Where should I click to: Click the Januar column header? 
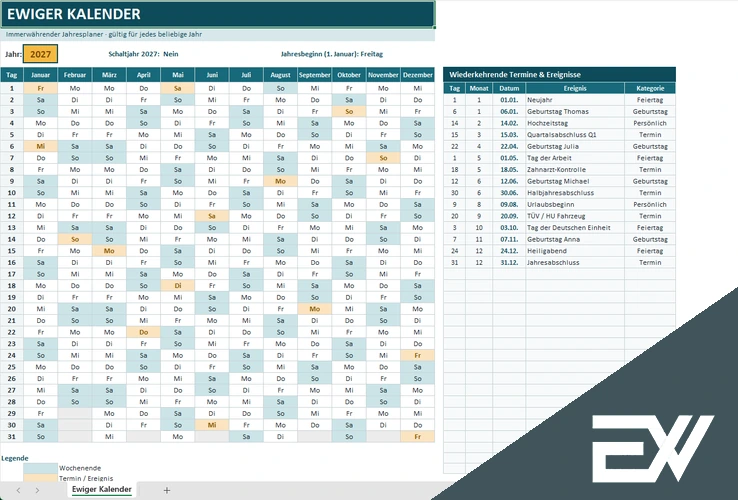coord(40,75)
